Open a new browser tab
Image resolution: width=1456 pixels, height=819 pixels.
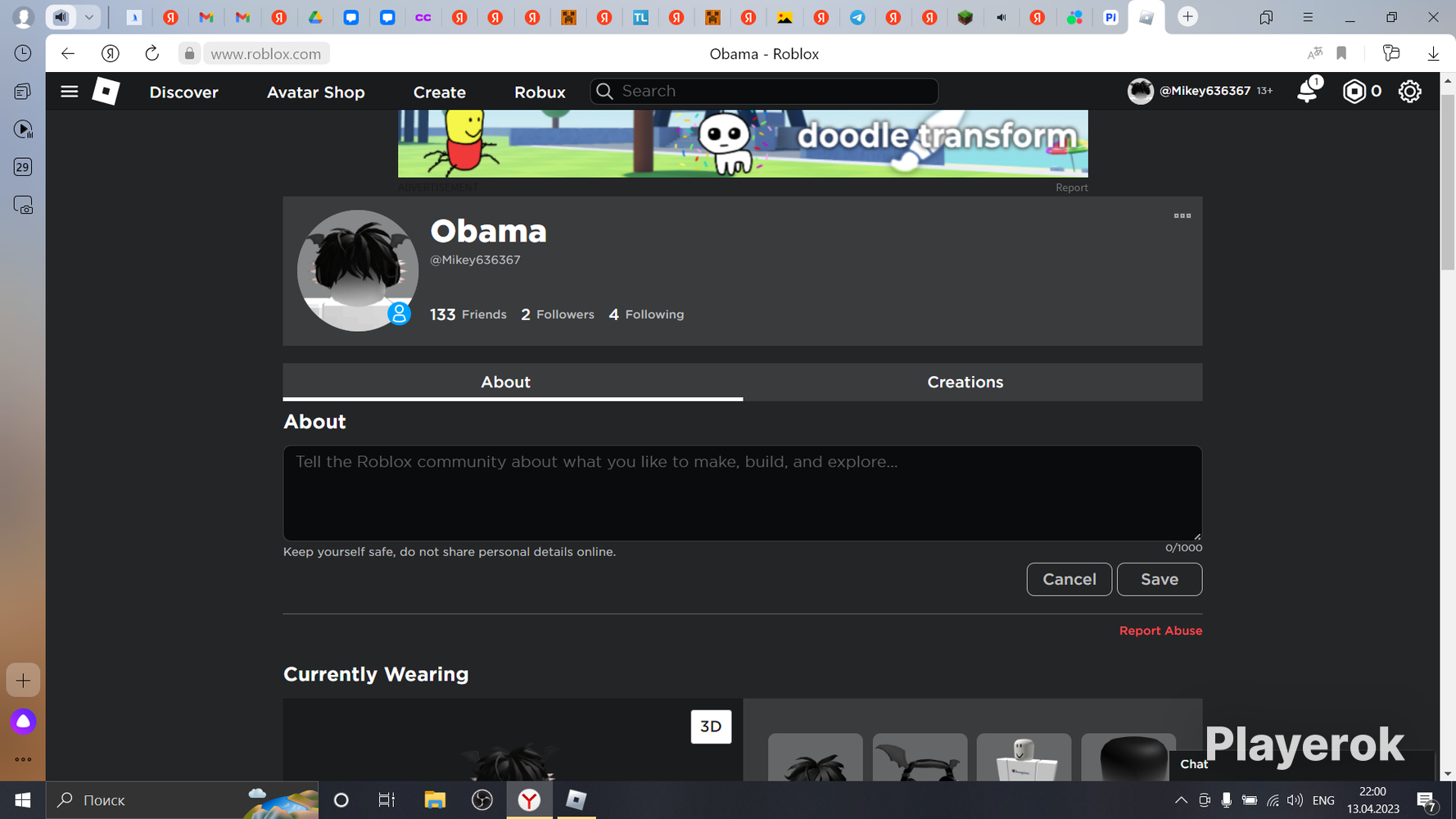tap(1187, 17)
